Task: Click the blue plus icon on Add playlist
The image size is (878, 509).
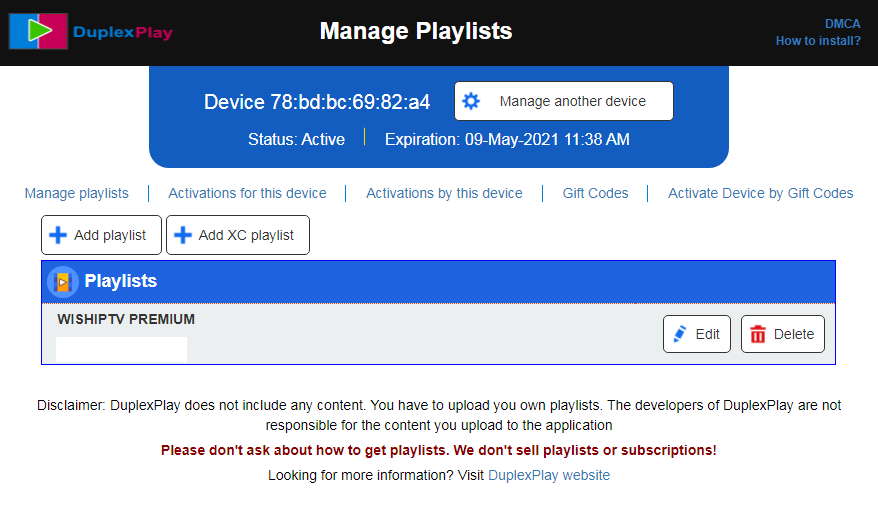Action: pos(58,235)
